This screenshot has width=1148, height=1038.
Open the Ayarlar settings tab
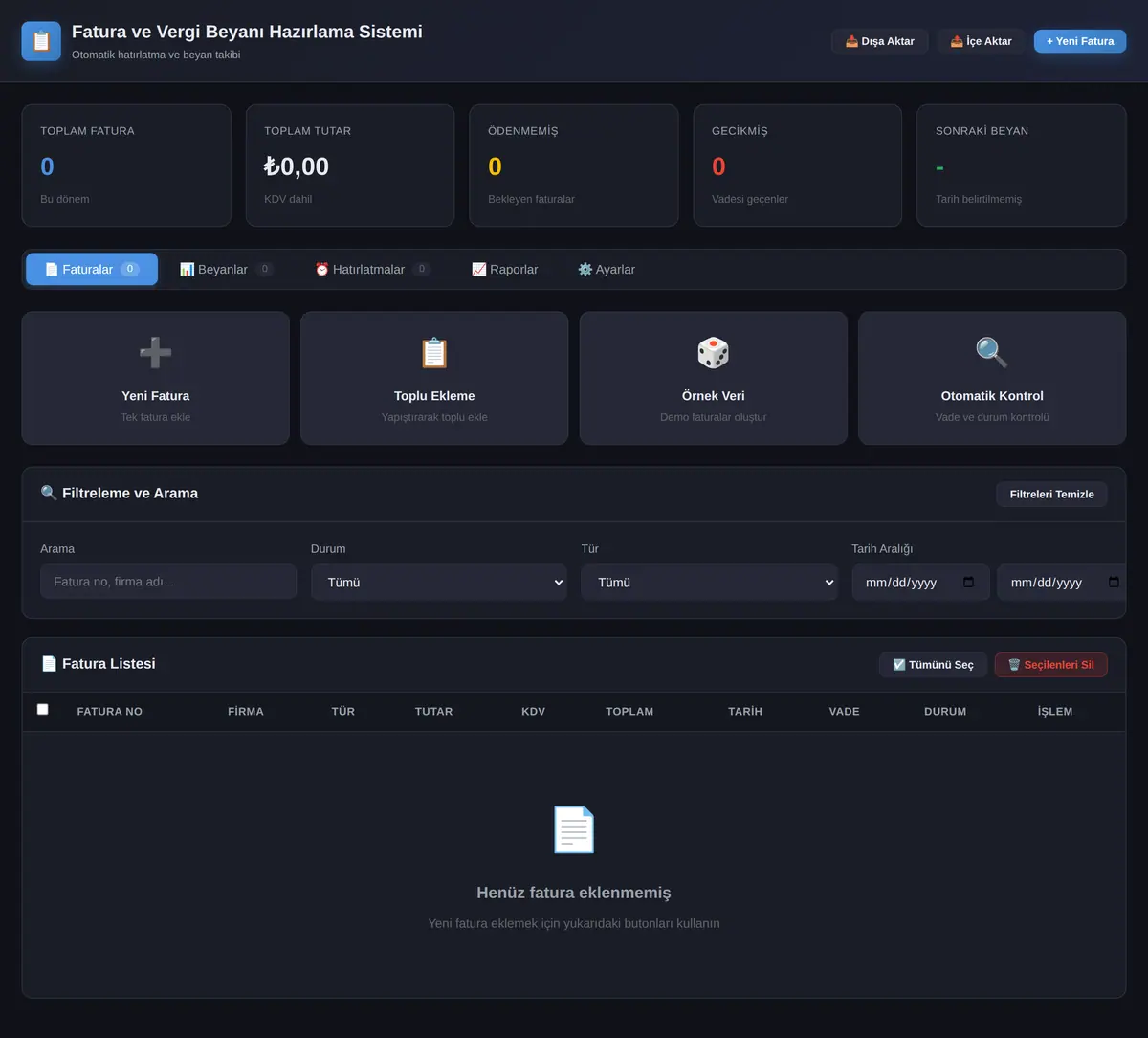pyautogui.click(x=607, y=270)
